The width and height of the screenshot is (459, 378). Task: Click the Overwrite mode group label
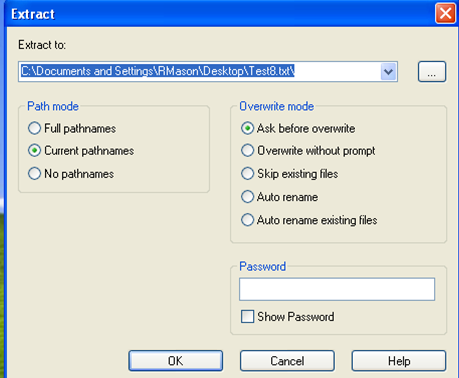[277, 106]
